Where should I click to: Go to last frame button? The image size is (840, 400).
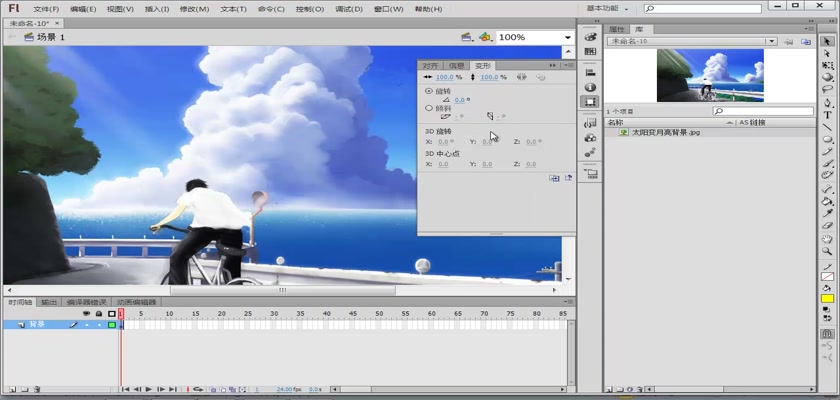[173, 389]
